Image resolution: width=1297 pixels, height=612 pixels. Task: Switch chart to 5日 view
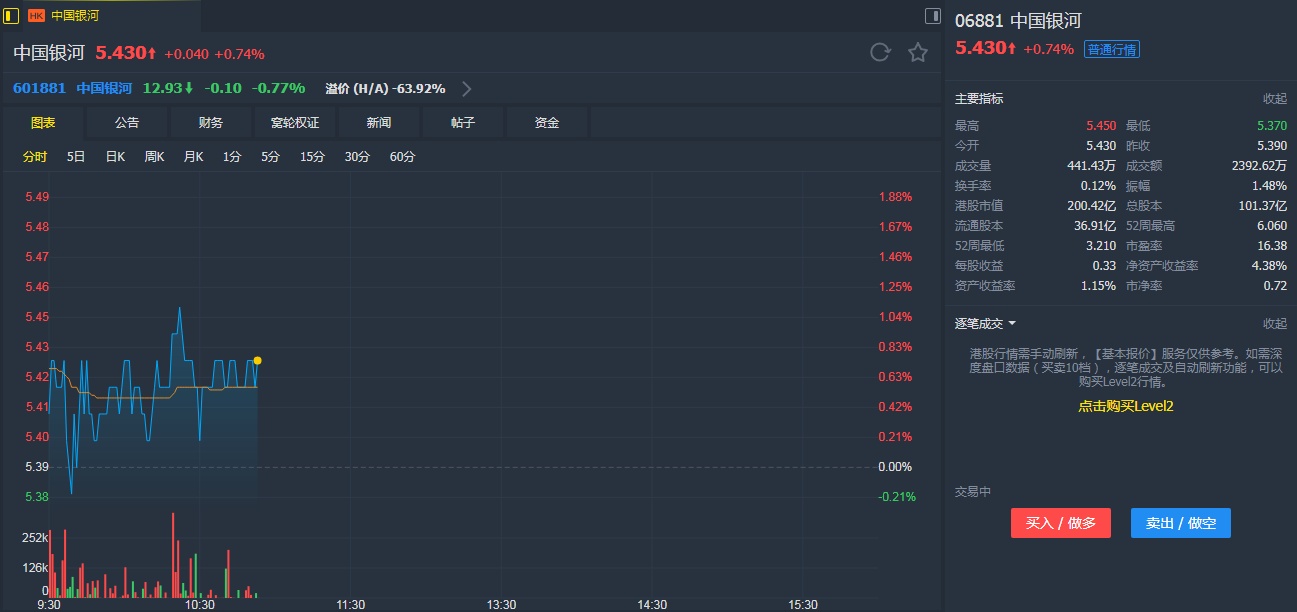pyautogui.click(x=76, y=157)
